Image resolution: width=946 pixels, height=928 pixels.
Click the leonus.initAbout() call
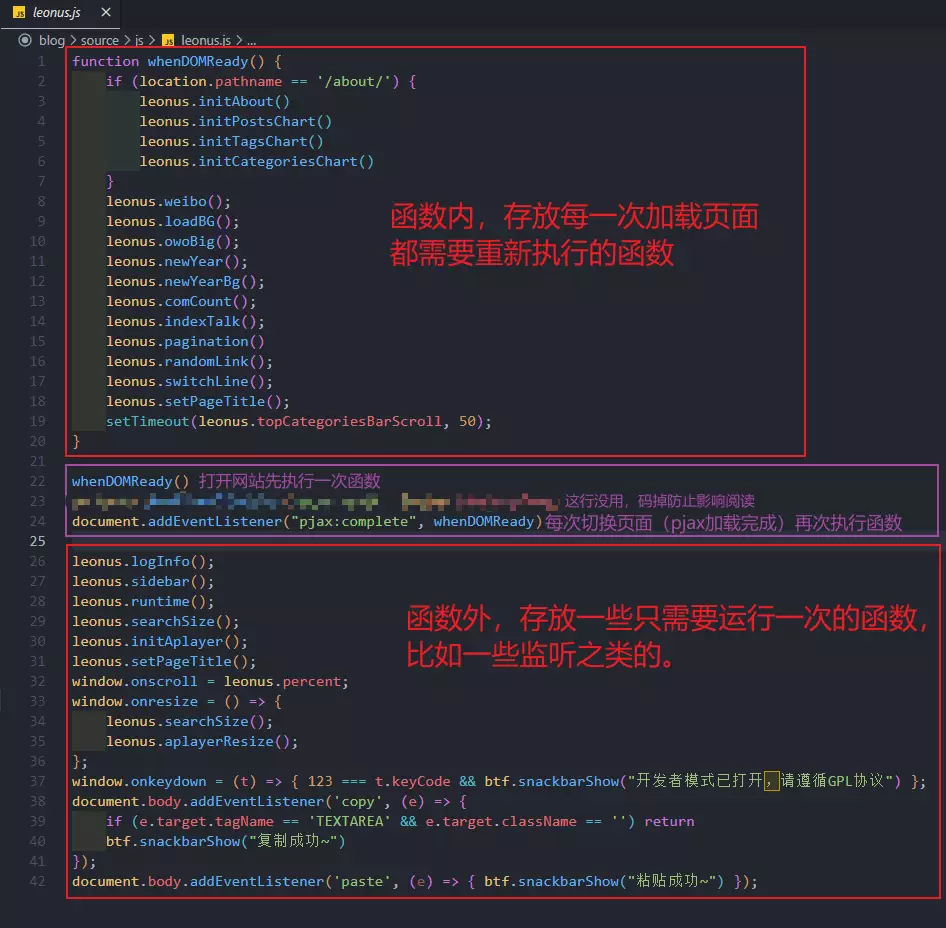click(x=214, y=101)
